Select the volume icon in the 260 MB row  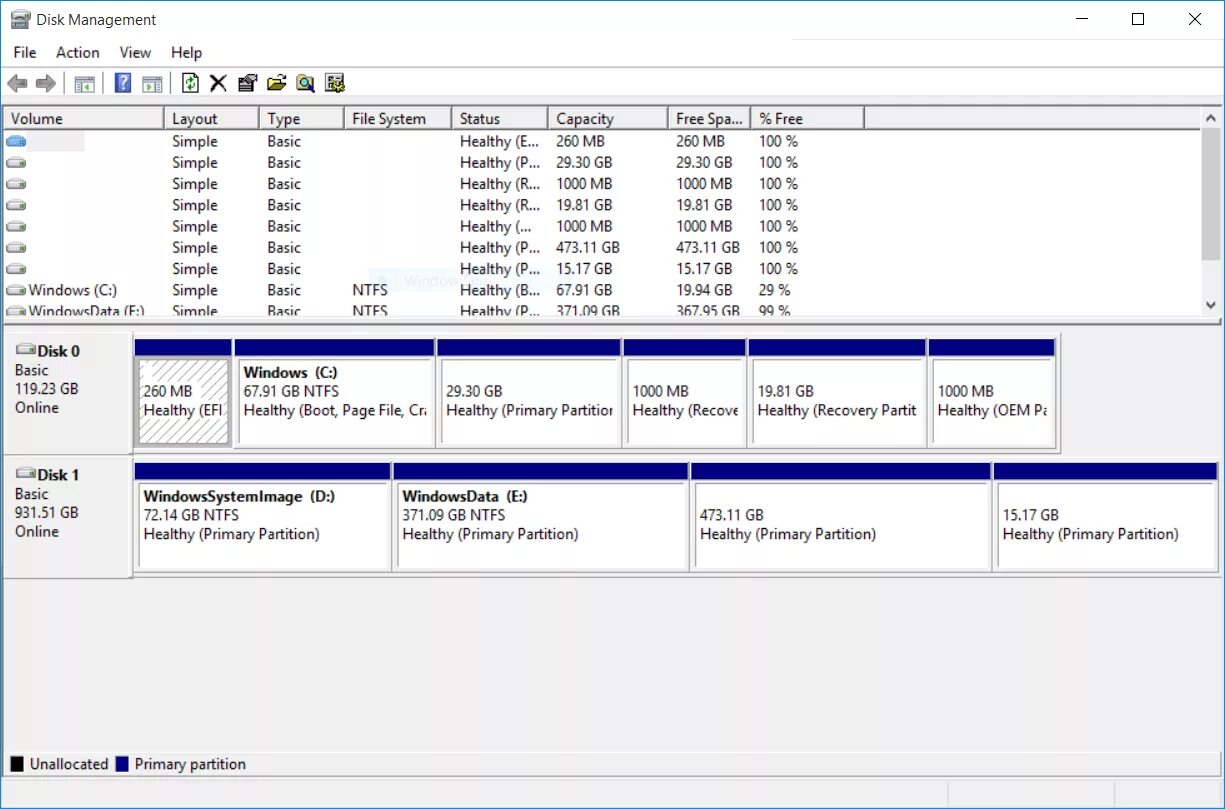pos(16,142)
